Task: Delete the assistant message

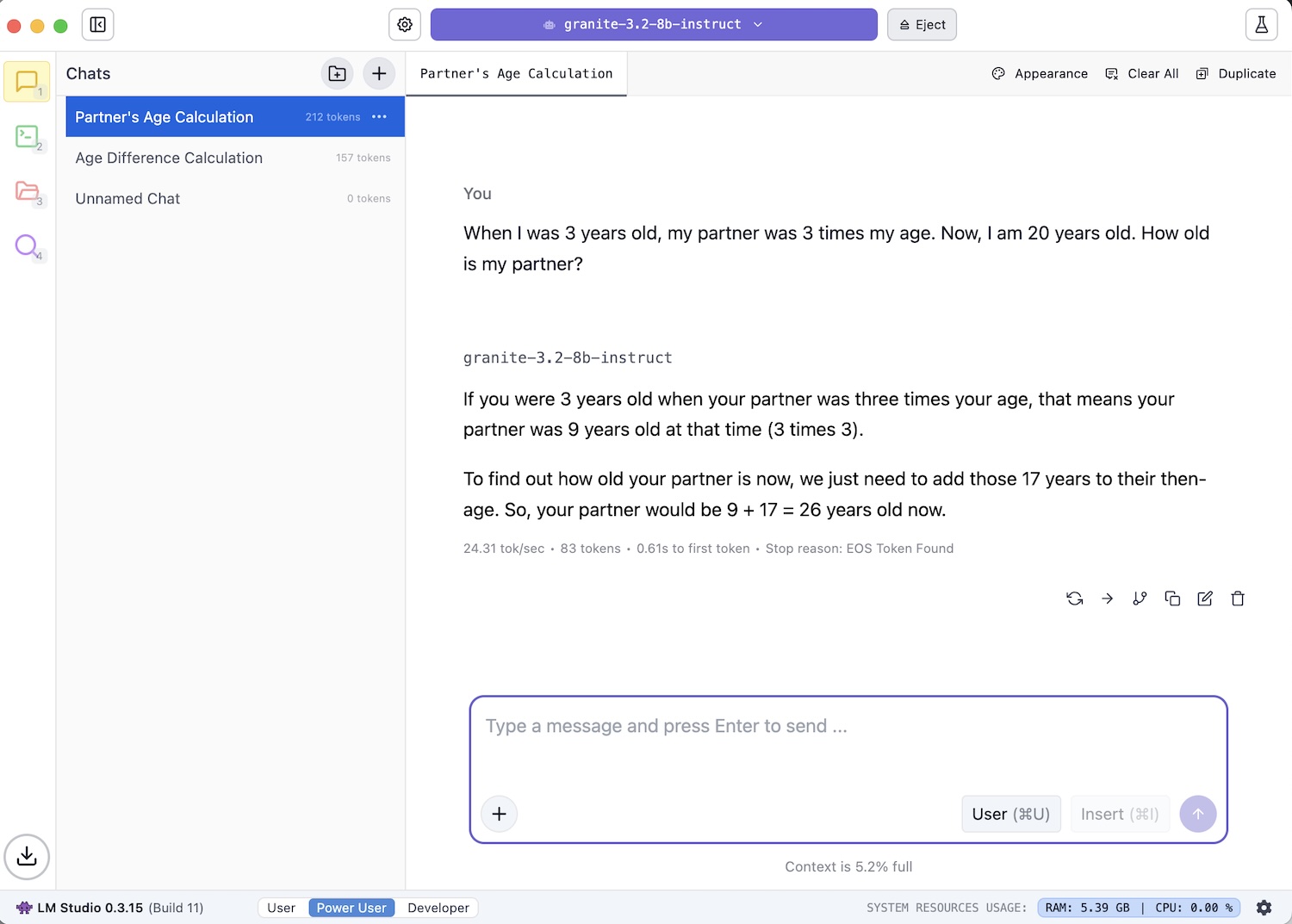Action: pyautogui.click(x=1238, y=598)
